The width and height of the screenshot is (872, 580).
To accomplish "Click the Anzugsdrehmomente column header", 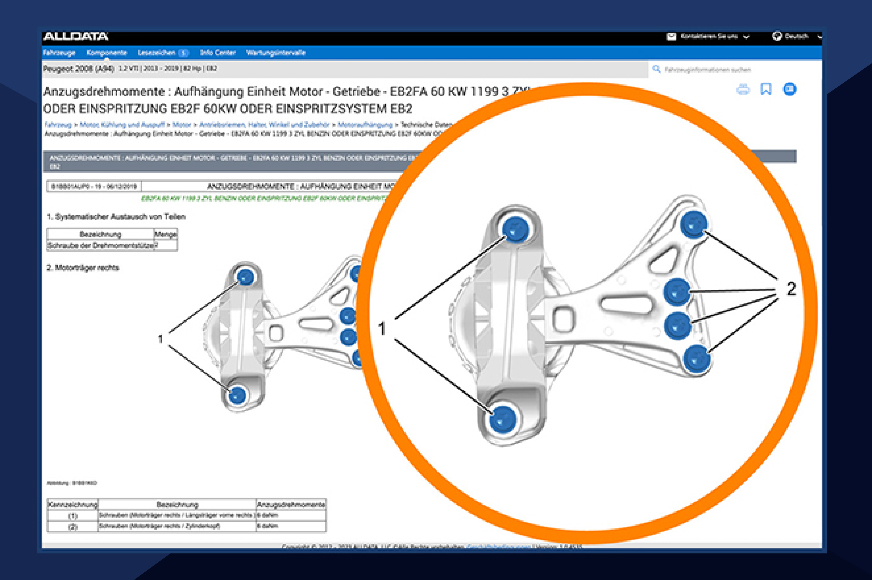I will coord(291,504).
